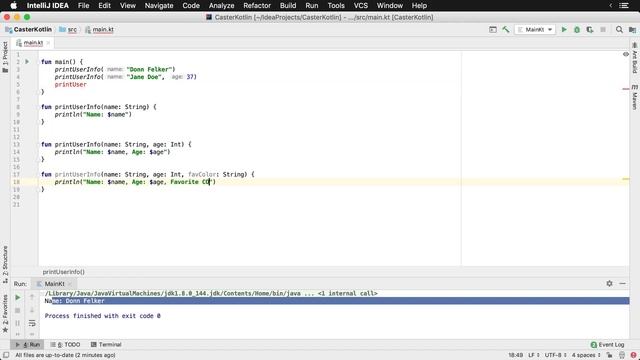This screenshot has height=360, width=640.
Task: Click run gutter arrow beside fun main
Action: (x=27, y=62)
